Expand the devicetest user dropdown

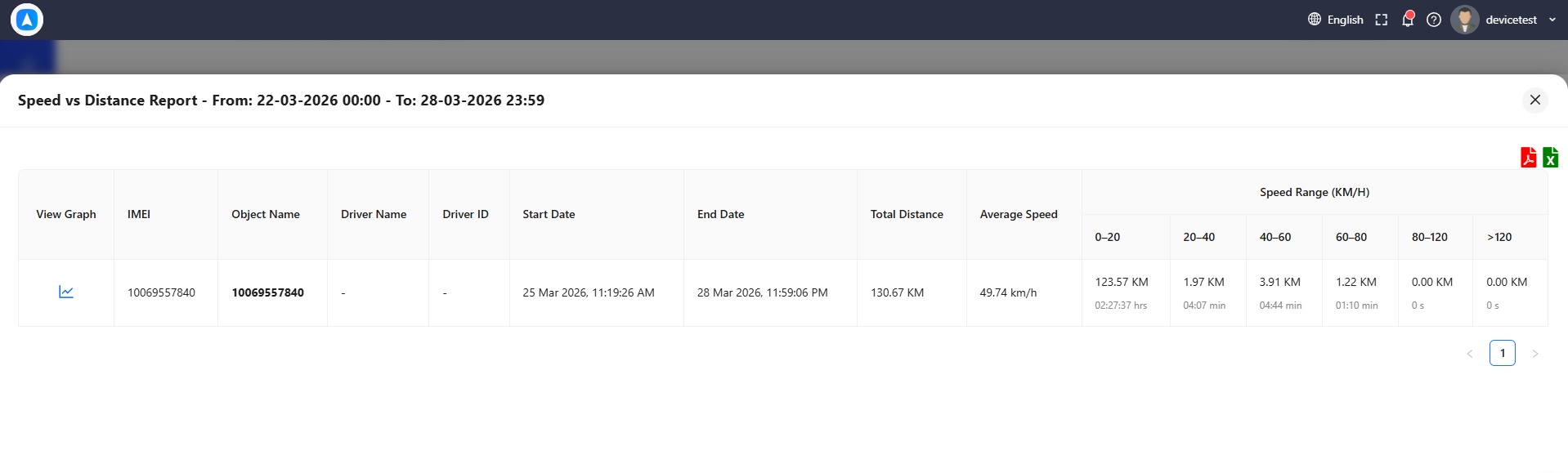pyautogui.click(x=1552, y=20)
